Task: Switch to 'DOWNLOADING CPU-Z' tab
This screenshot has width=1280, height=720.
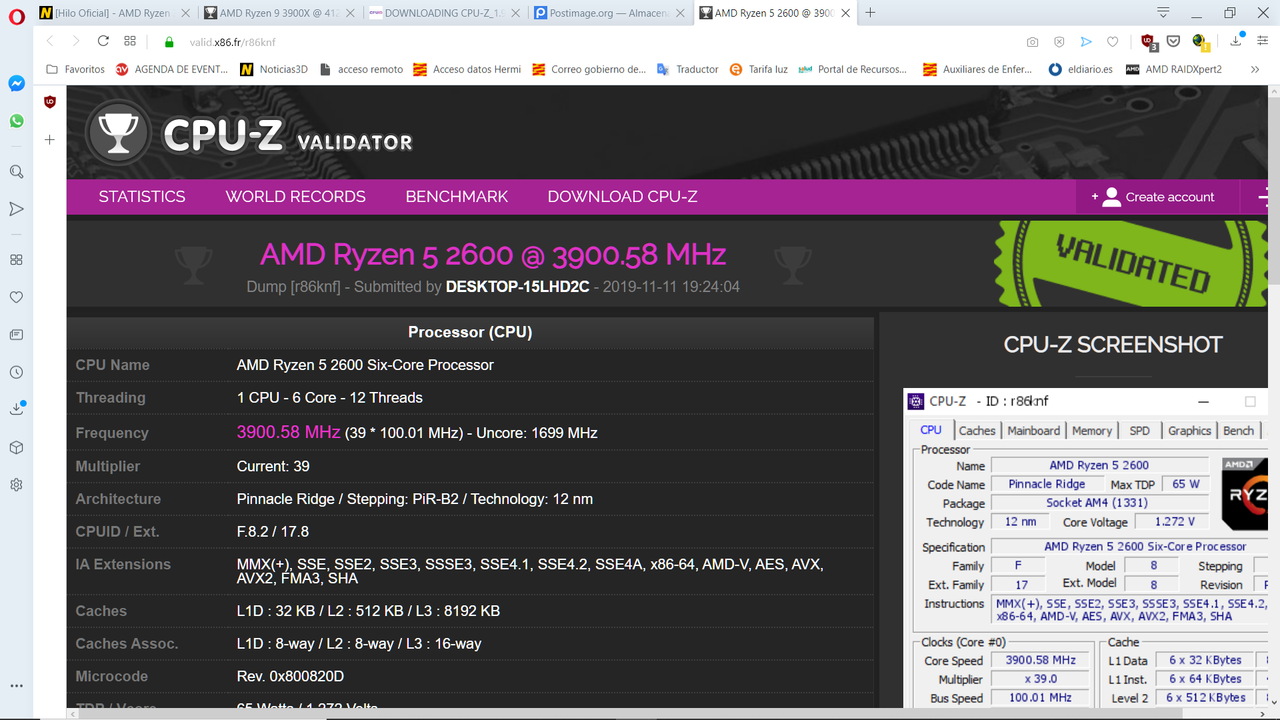Action: [x=443, y=13]
